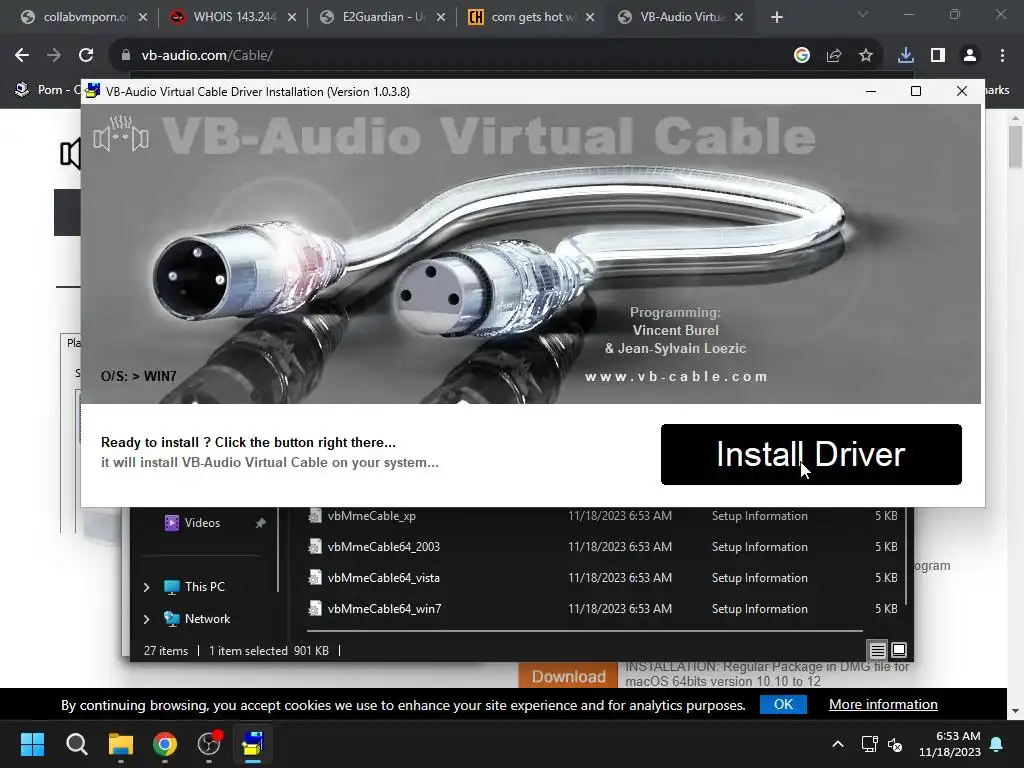Viewport: 1024px width, 768px height.
Task: Expand This PC in File Explorer
Action: pyautogui.click(x=146, y=587)
